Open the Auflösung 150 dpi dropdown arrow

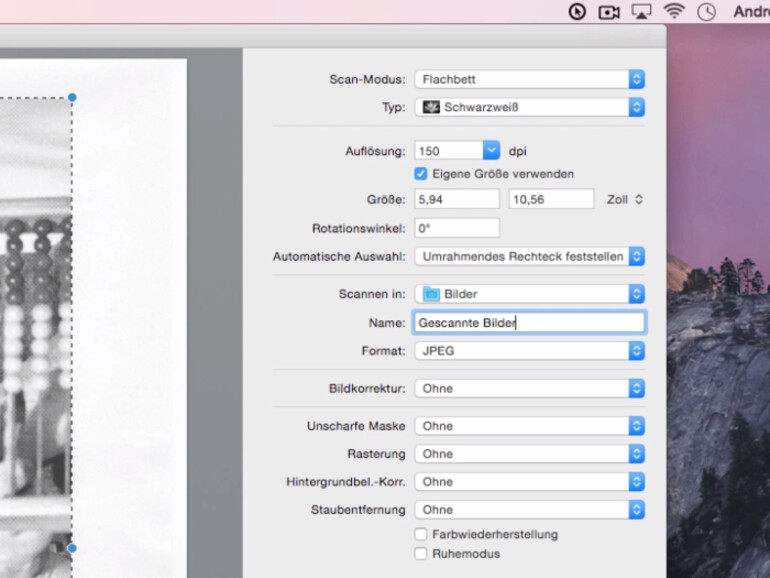491,151
